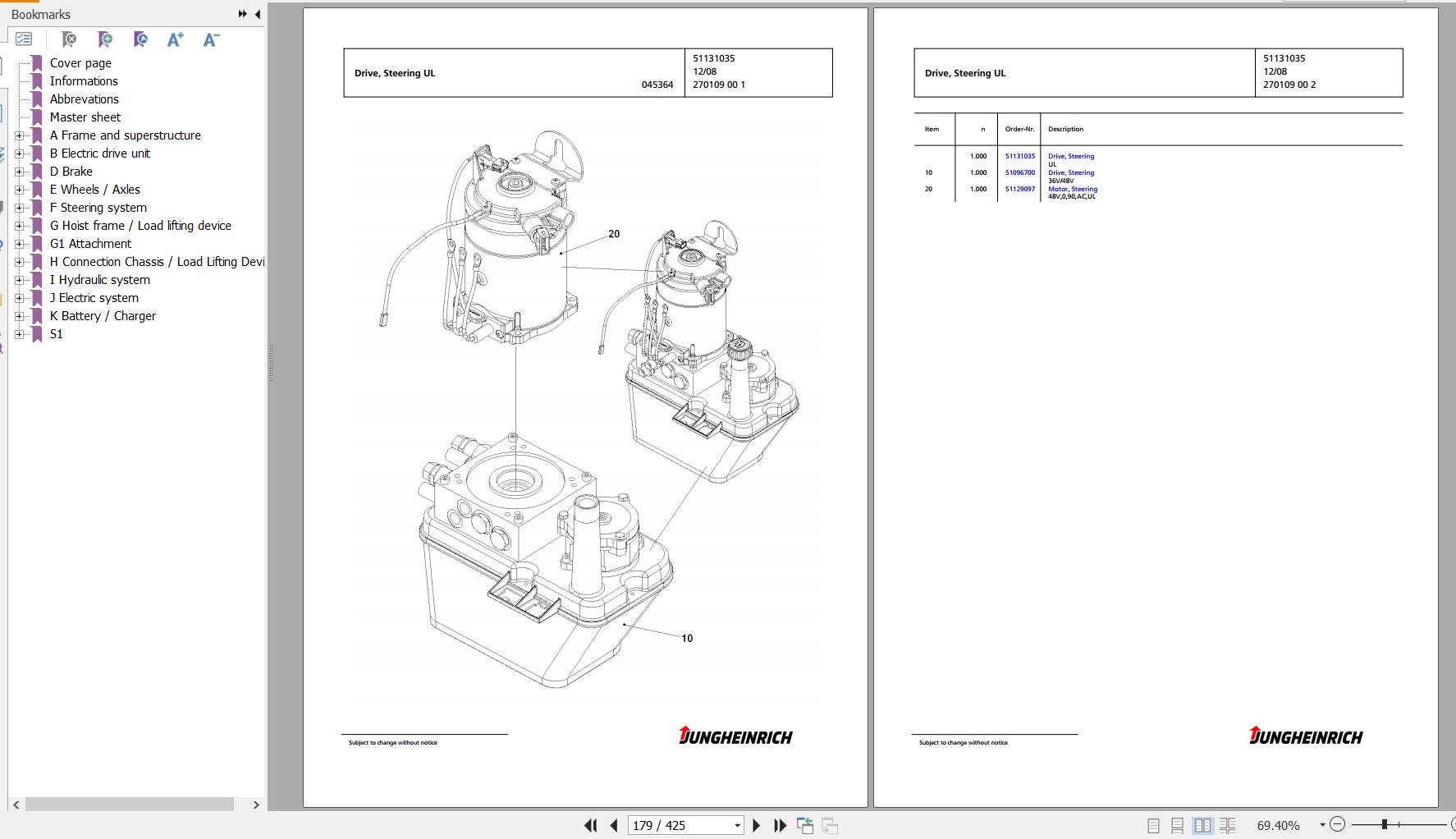Expand the J Electric system bookmark
The width and height of the screenshot is (1456, 839).
(20, 298)
